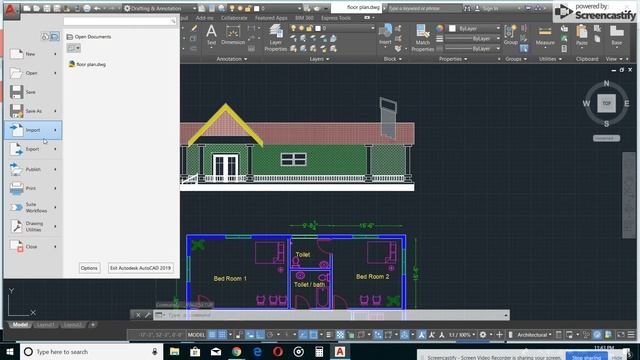Expand the Drawing Utilities submenu arrow

[55, 227]
